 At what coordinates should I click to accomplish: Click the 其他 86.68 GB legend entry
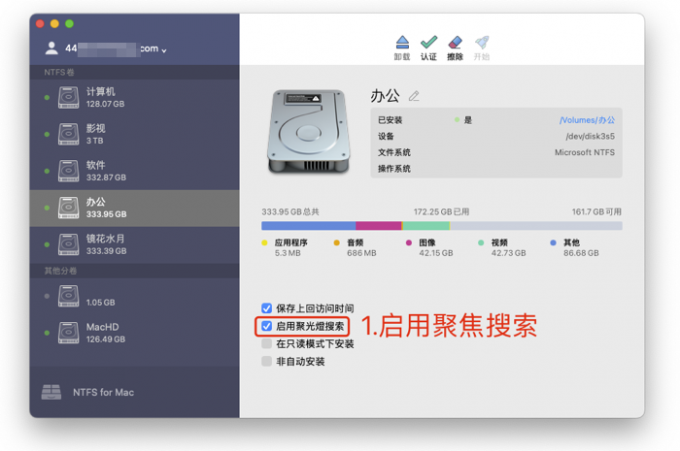pyautogui.click(x=575, y=248)
